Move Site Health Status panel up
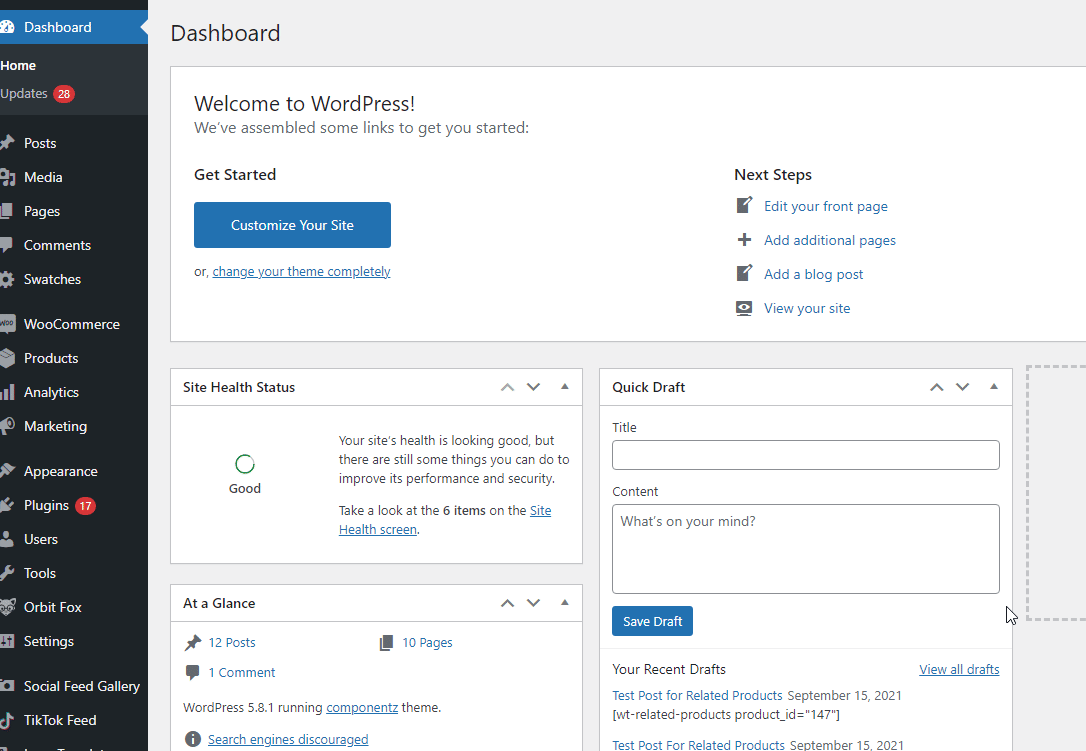Viewport: 1086px width, 751px height. click(508, 387)
